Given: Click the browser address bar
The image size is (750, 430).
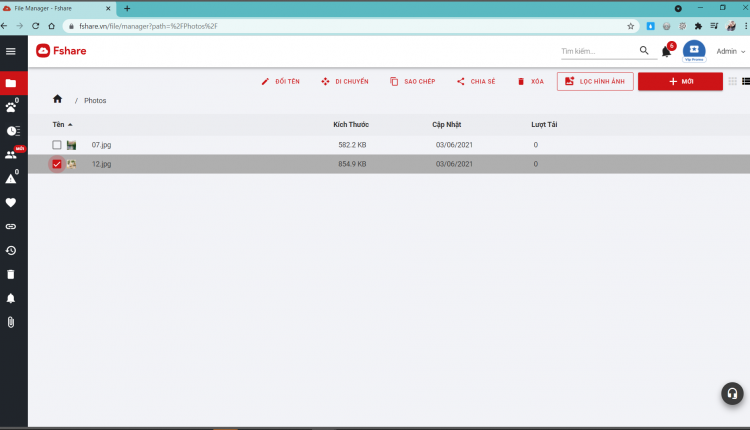Looking at the screenshot, I should pos(349,26).
